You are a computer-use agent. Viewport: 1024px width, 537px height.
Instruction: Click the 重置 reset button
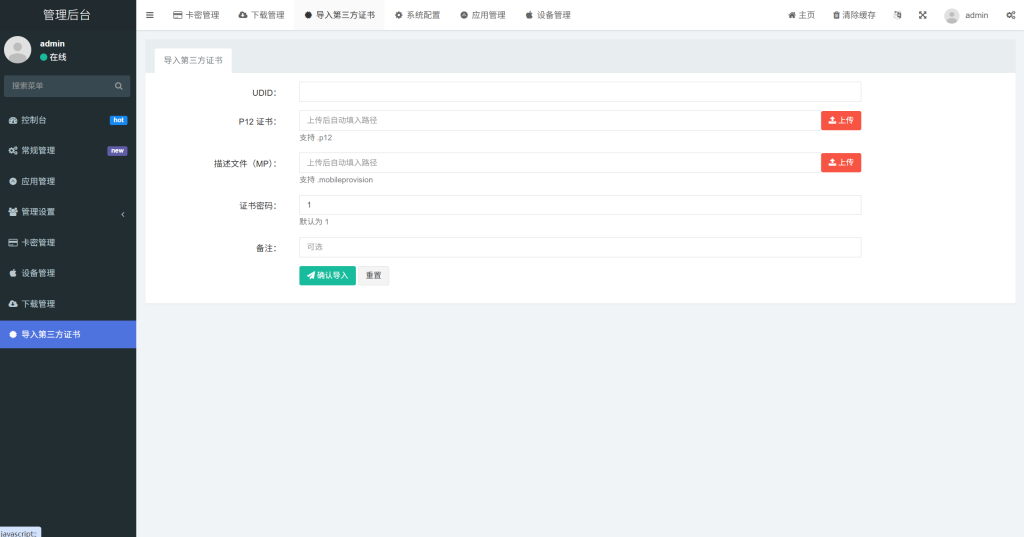point(374,275)
